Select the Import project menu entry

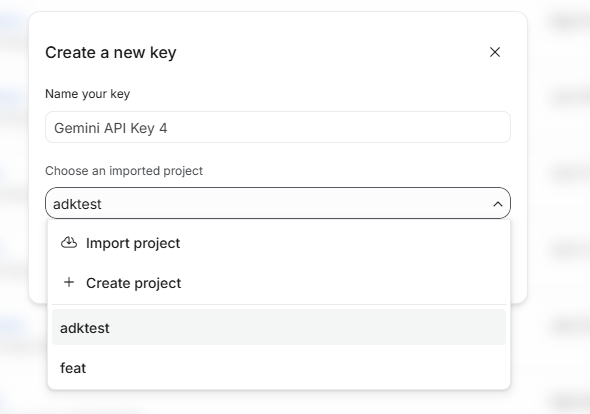(x=279, y=243)
